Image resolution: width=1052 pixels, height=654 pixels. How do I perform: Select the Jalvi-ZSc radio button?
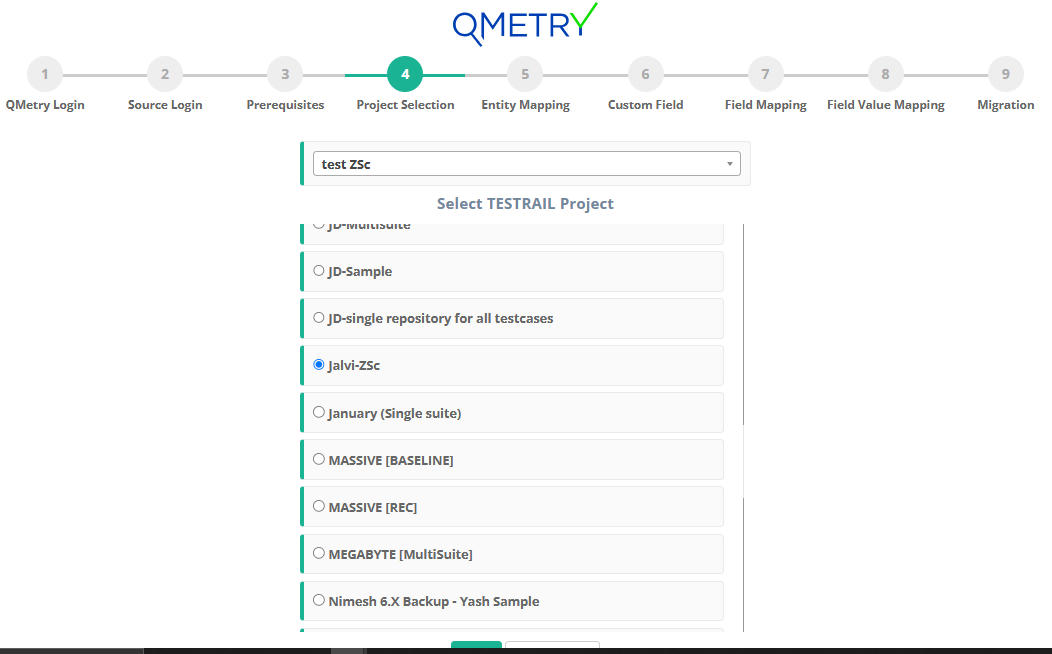319,365
